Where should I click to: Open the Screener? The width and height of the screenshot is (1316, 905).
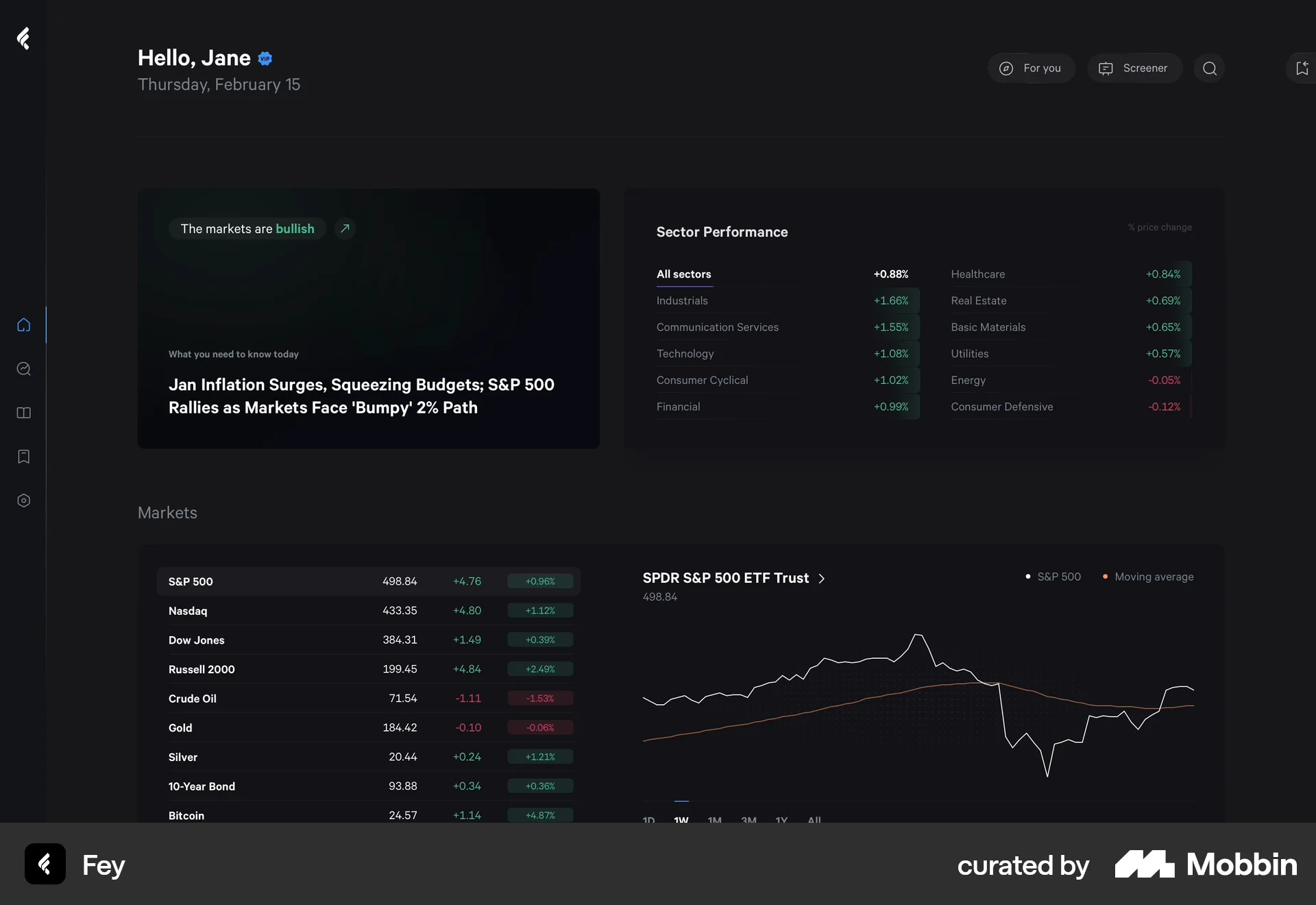(1134, 69)
